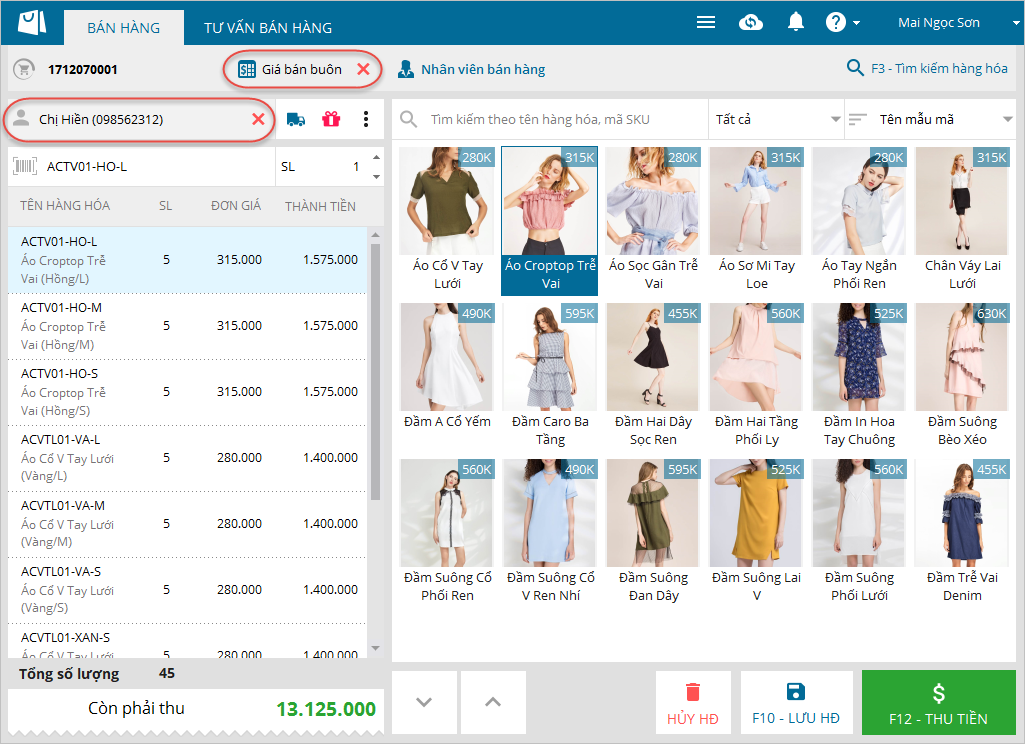Screen dimensions: 1025x744
Task: Click the cloud sync icon
Action: [750, 22]
